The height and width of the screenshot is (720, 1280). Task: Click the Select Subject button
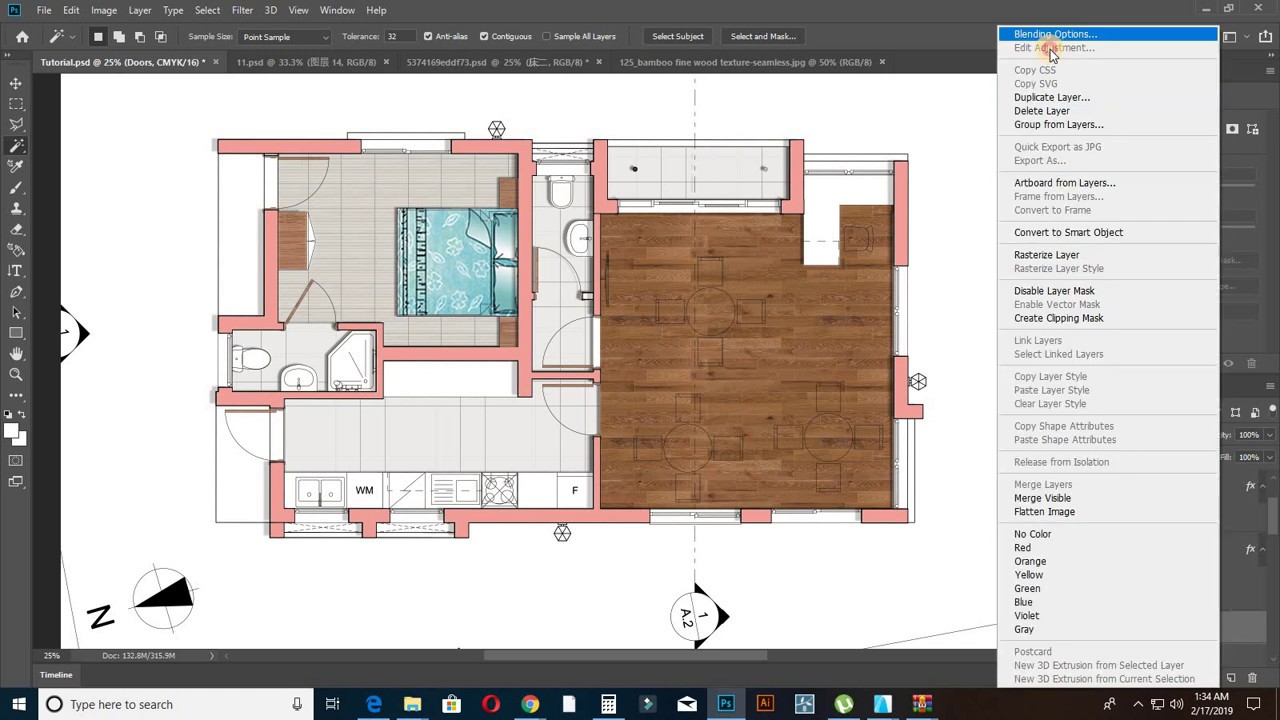tap(678, 37)
